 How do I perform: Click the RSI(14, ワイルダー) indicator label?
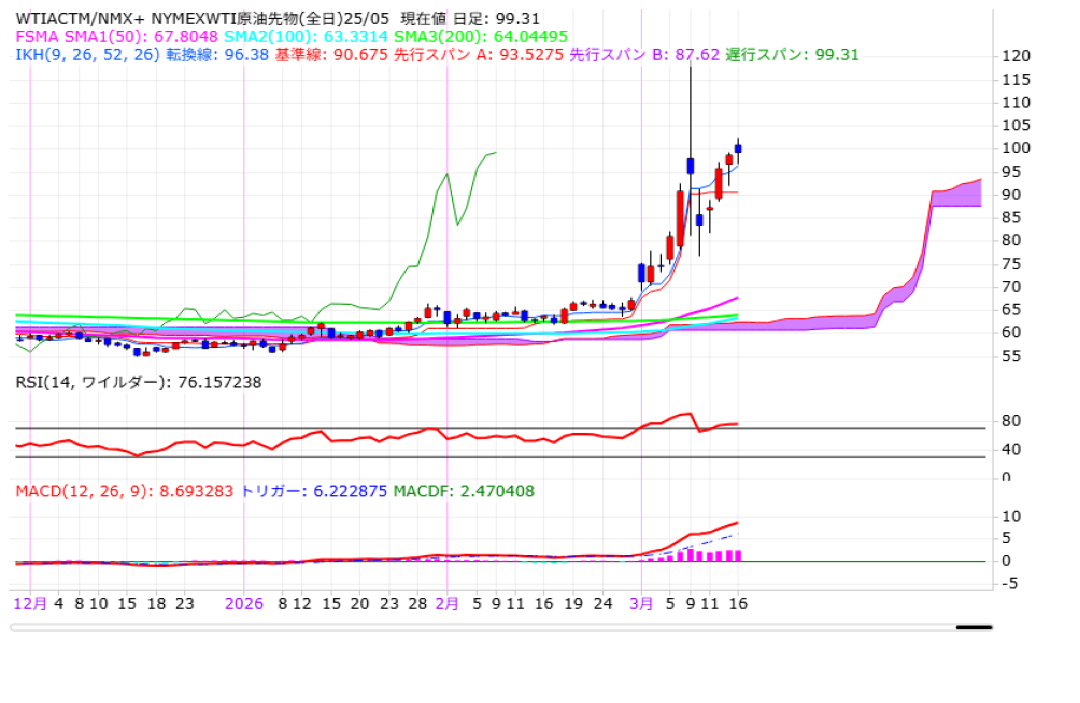[x=138, y=382]
